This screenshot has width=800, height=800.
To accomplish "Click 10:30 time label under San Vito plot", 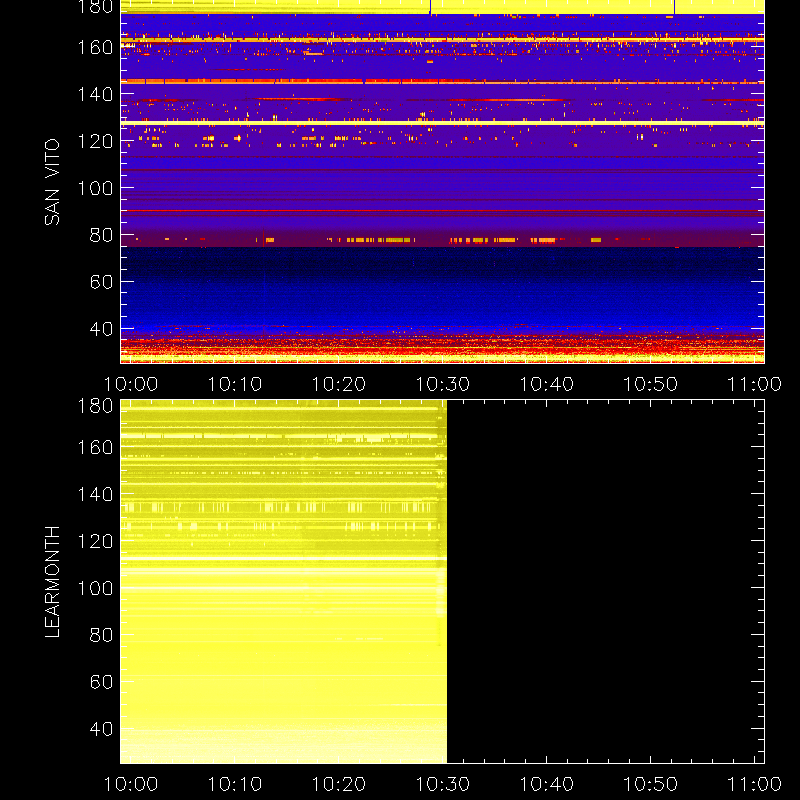I will pyautogui.click(x=442, y=384).
